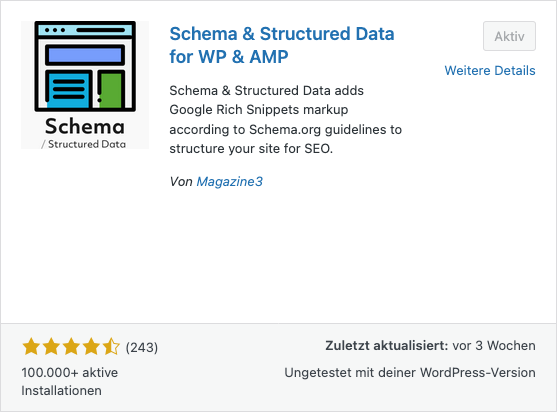Click the half-filled fifth rating star
The height and width of the screenshot is (412, 557).
pos(111,346)
